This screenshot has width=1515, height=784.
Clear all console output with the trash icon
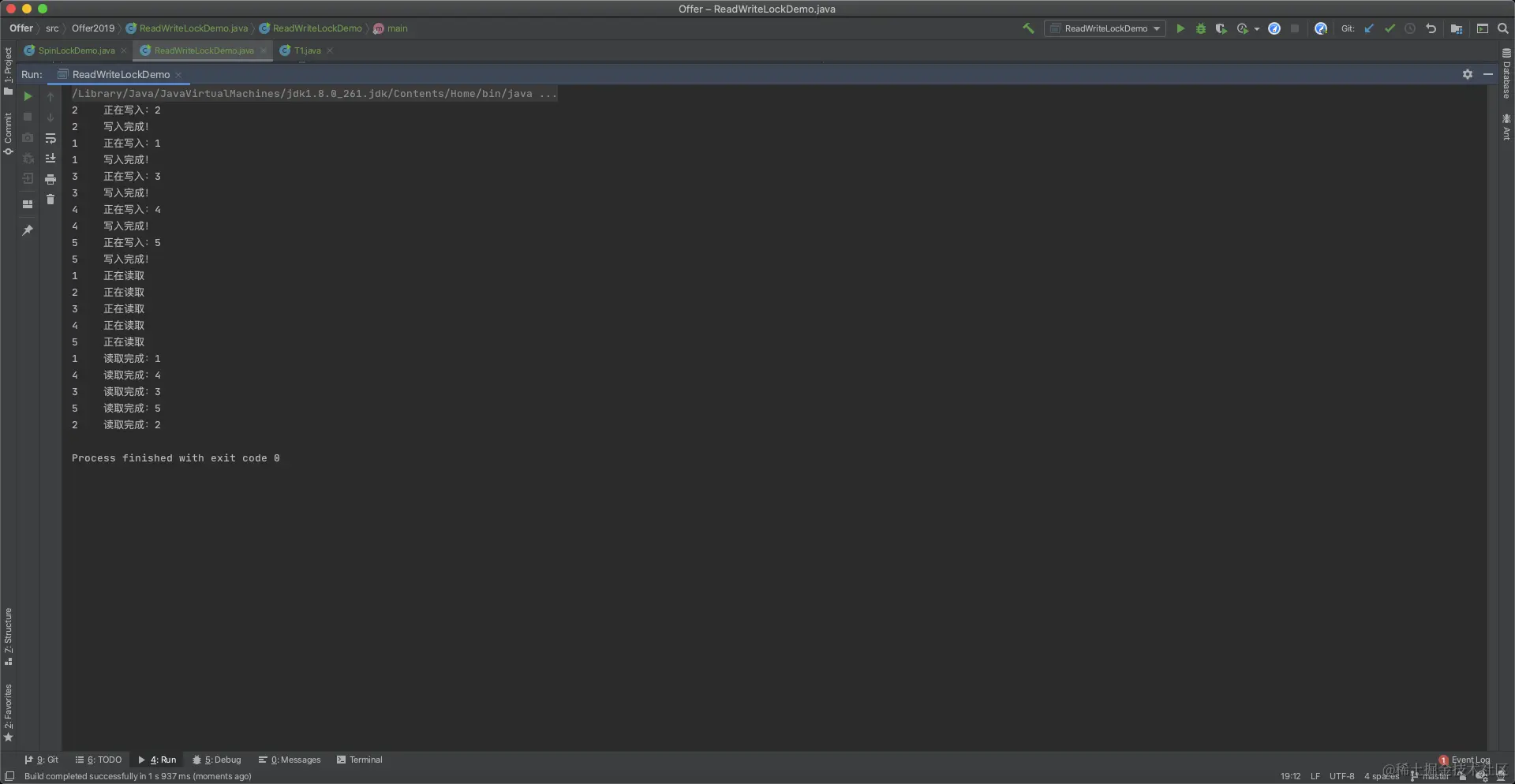(x=50, y=200)
